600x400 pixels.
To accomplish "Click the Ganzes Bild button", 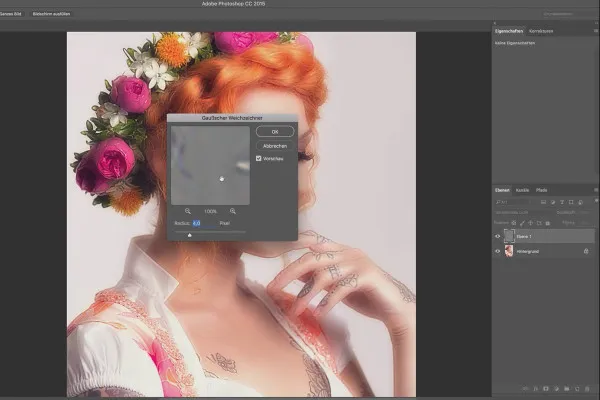I will click(11, 14).
